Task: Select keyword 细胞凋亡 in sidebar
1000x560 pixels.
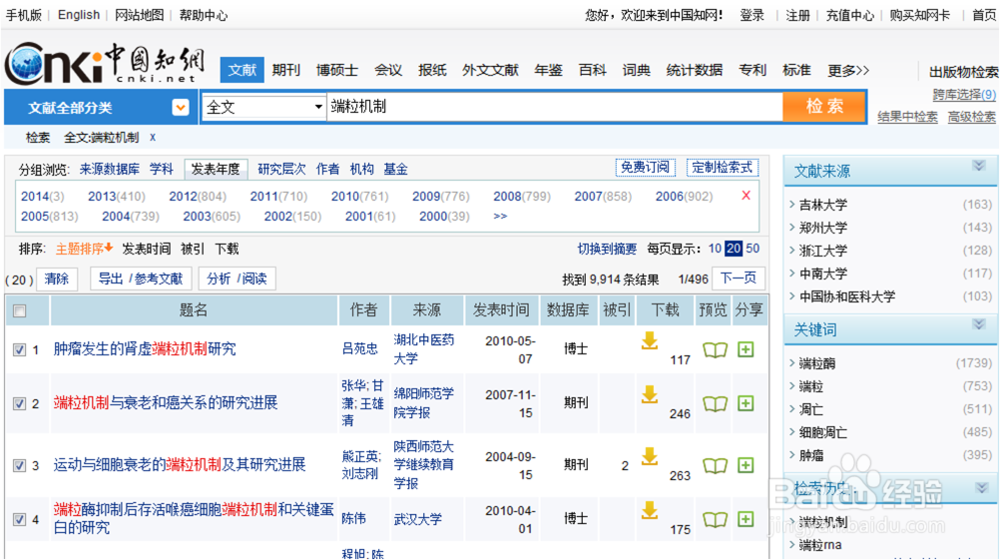Action: (x=823, y=432)
